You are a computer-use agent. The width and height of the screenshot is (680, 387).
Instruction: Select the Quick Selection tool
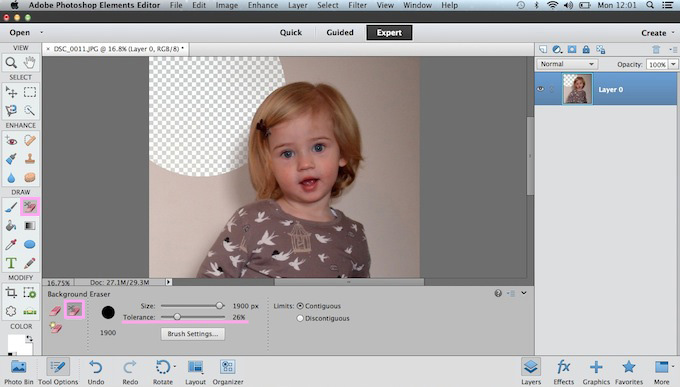(29, 111)
